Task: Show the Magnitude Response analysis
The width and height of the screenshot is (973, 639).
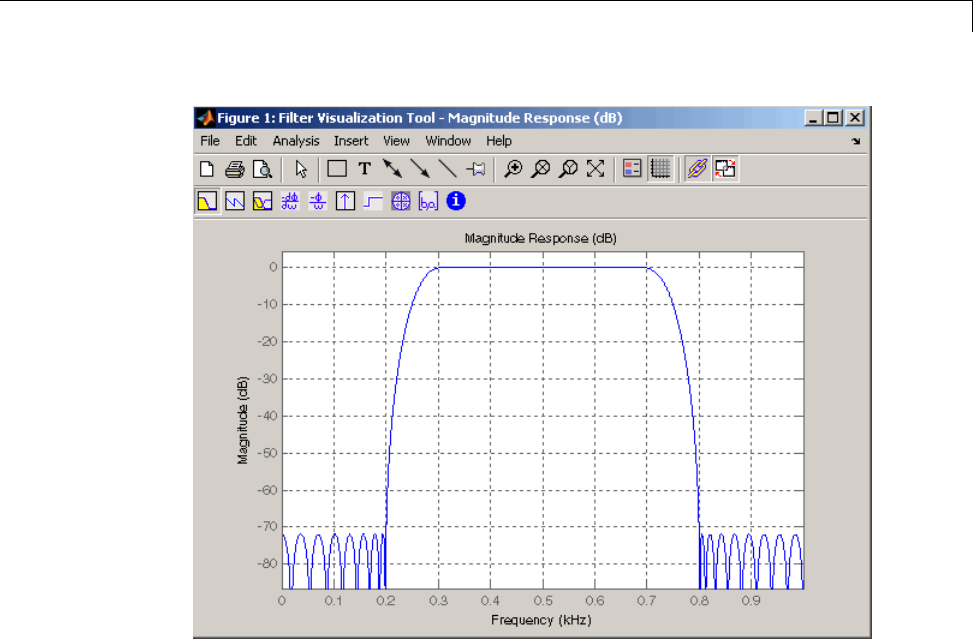Action: (x=207, y=201)
